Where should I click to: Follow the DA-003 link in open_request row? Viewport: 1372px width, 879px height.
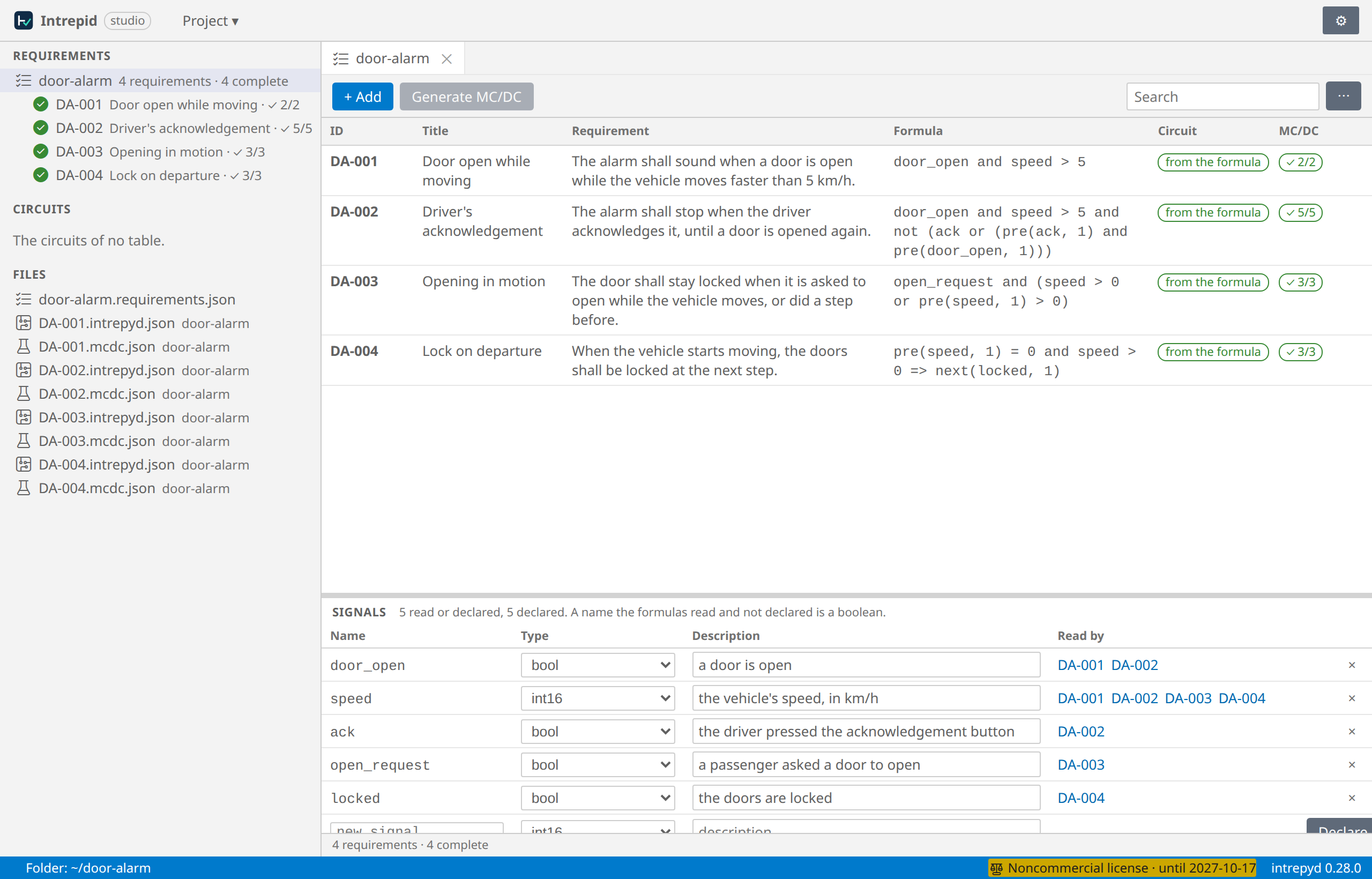click(x=1080, y=764)
